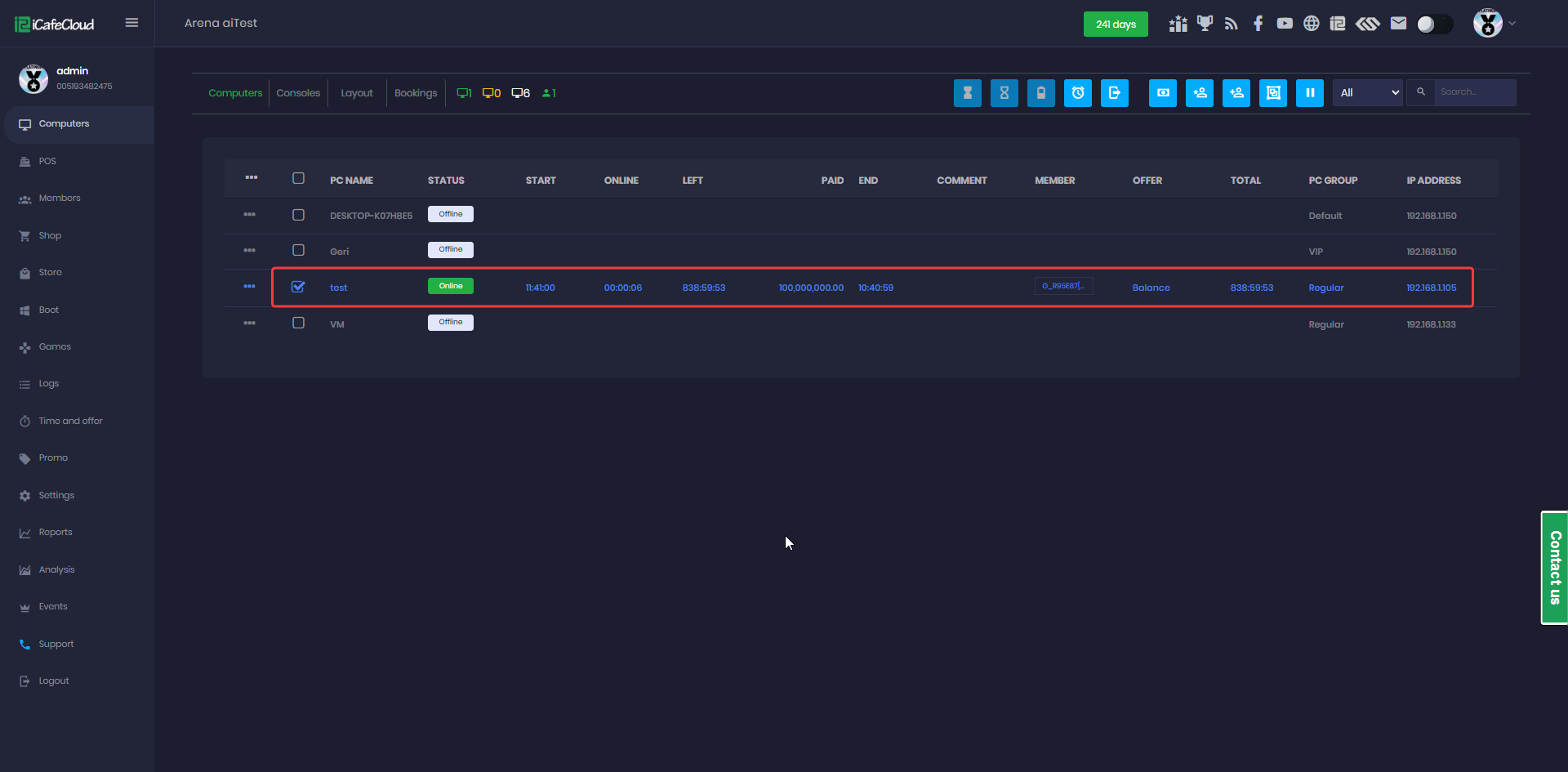The image size is (1568, 772).
Task: Click the trophy icon in header
Action: pos(1205,24)
